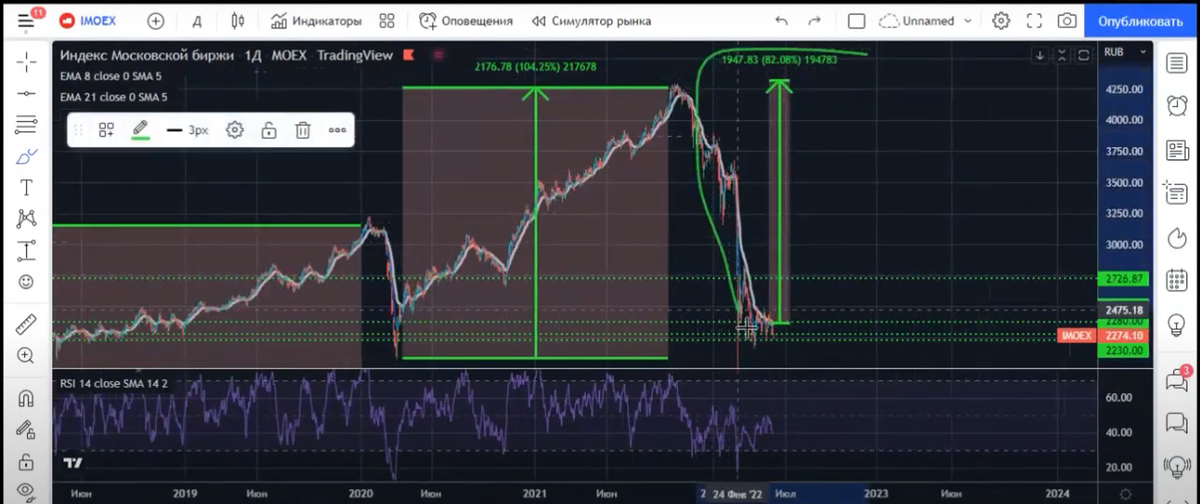Screen dimensions: 1200x504
Task: Open the alerts clock panel in right sidebar
Action: tap(1177, 105)
